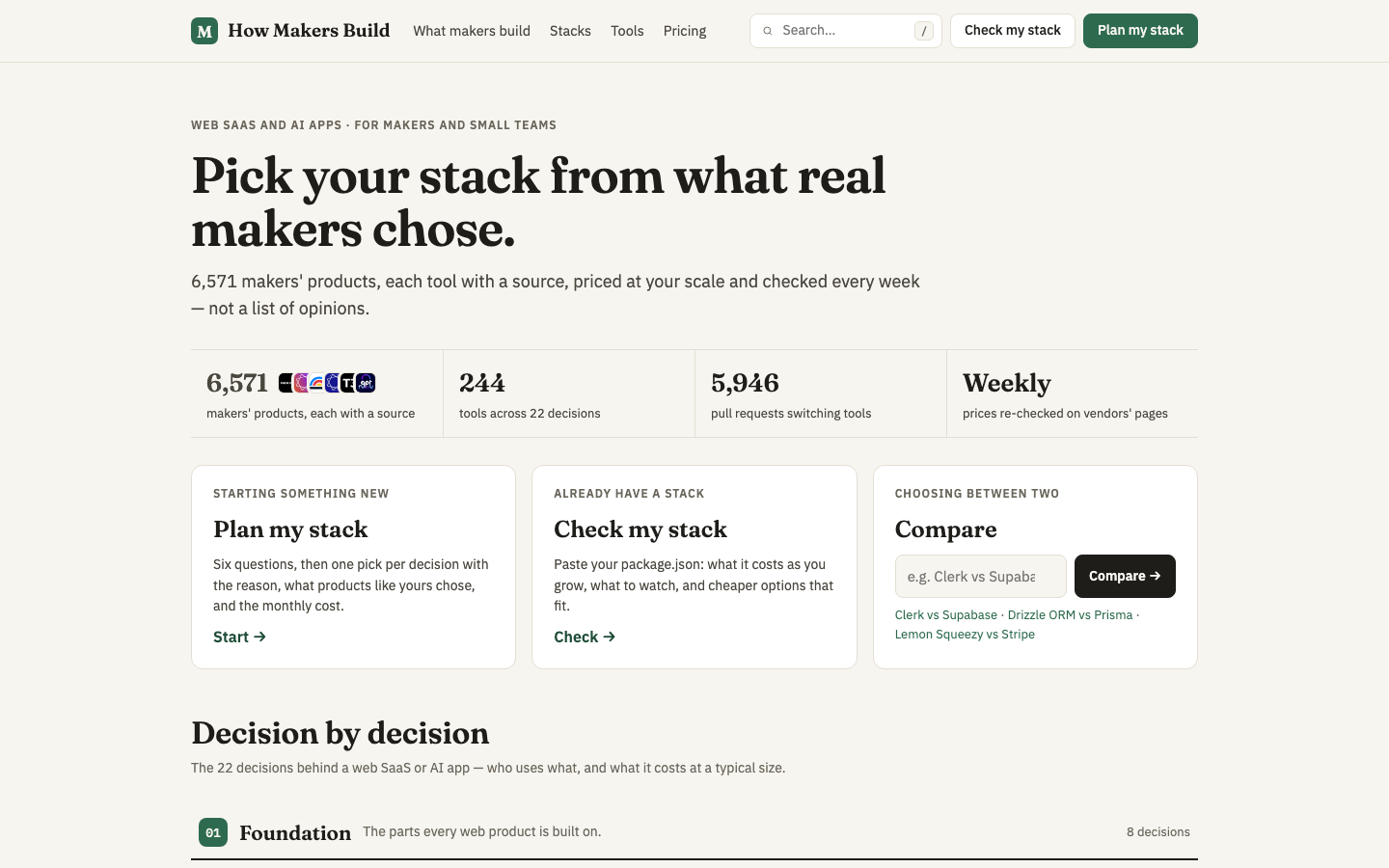Click the 'Plan my stack' card heading

point(290,529)
